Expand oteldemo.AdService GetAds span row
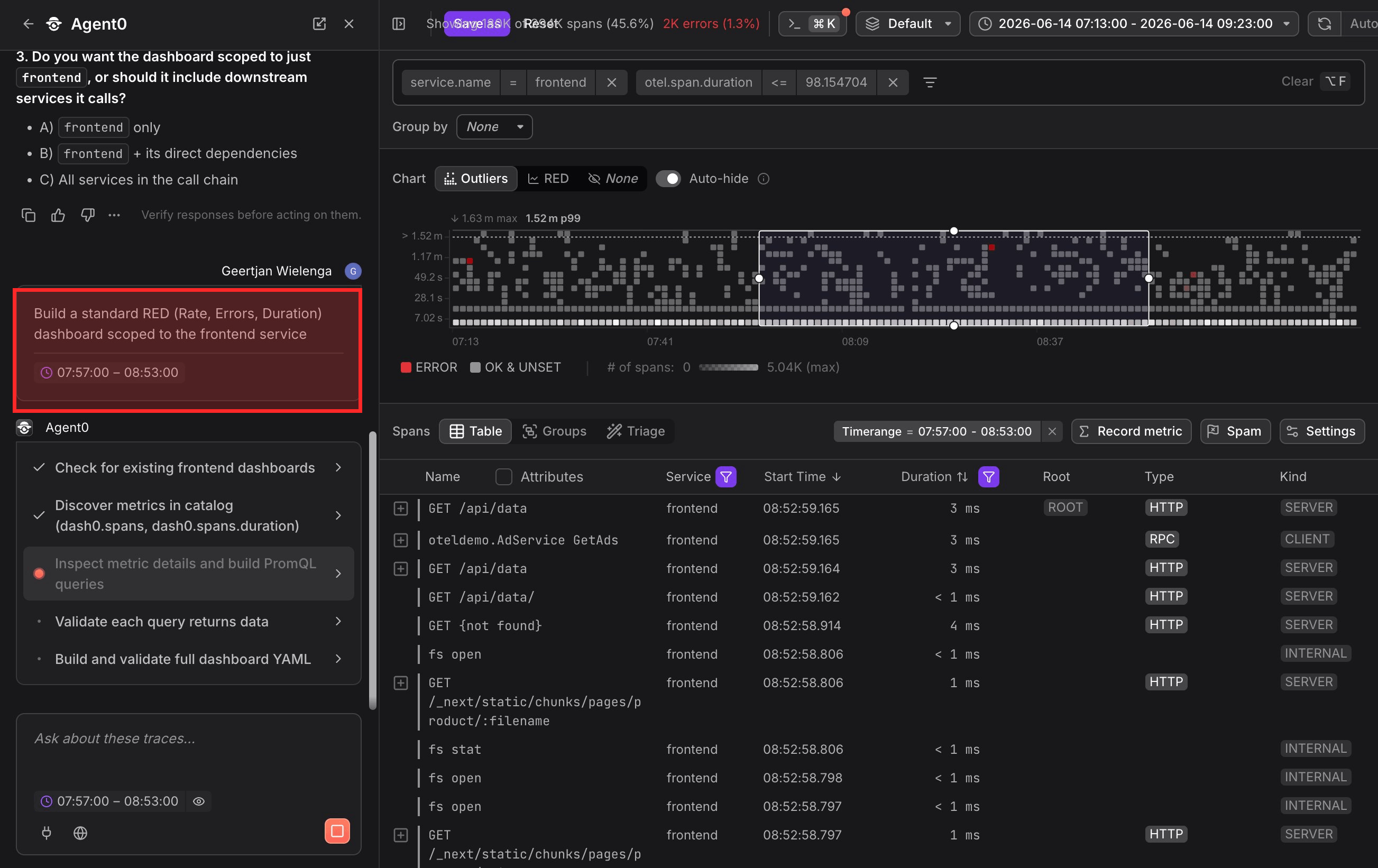 401,540
